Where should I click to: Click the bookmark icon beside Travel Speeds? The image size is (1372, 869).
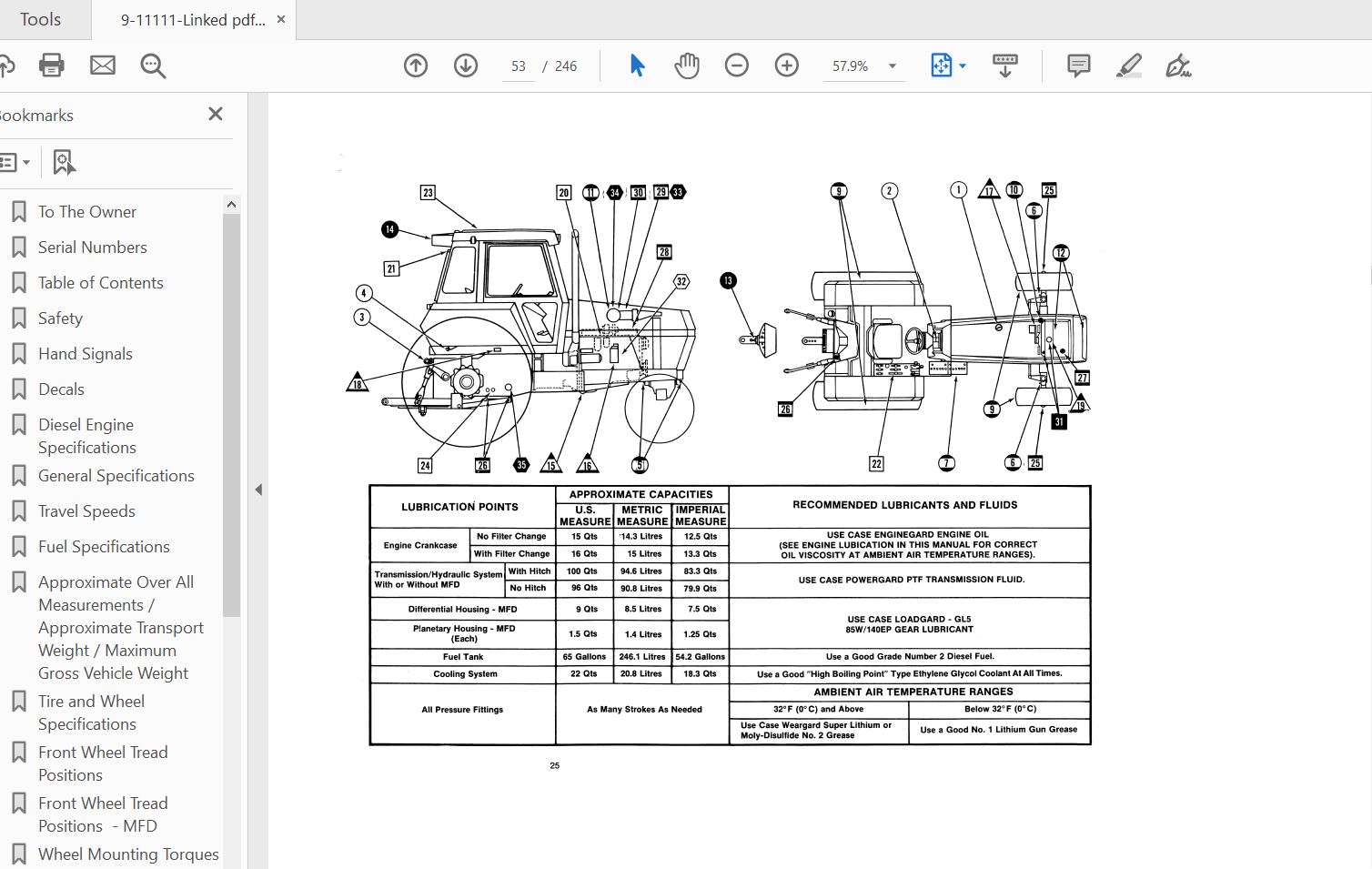tap(18, 511)
